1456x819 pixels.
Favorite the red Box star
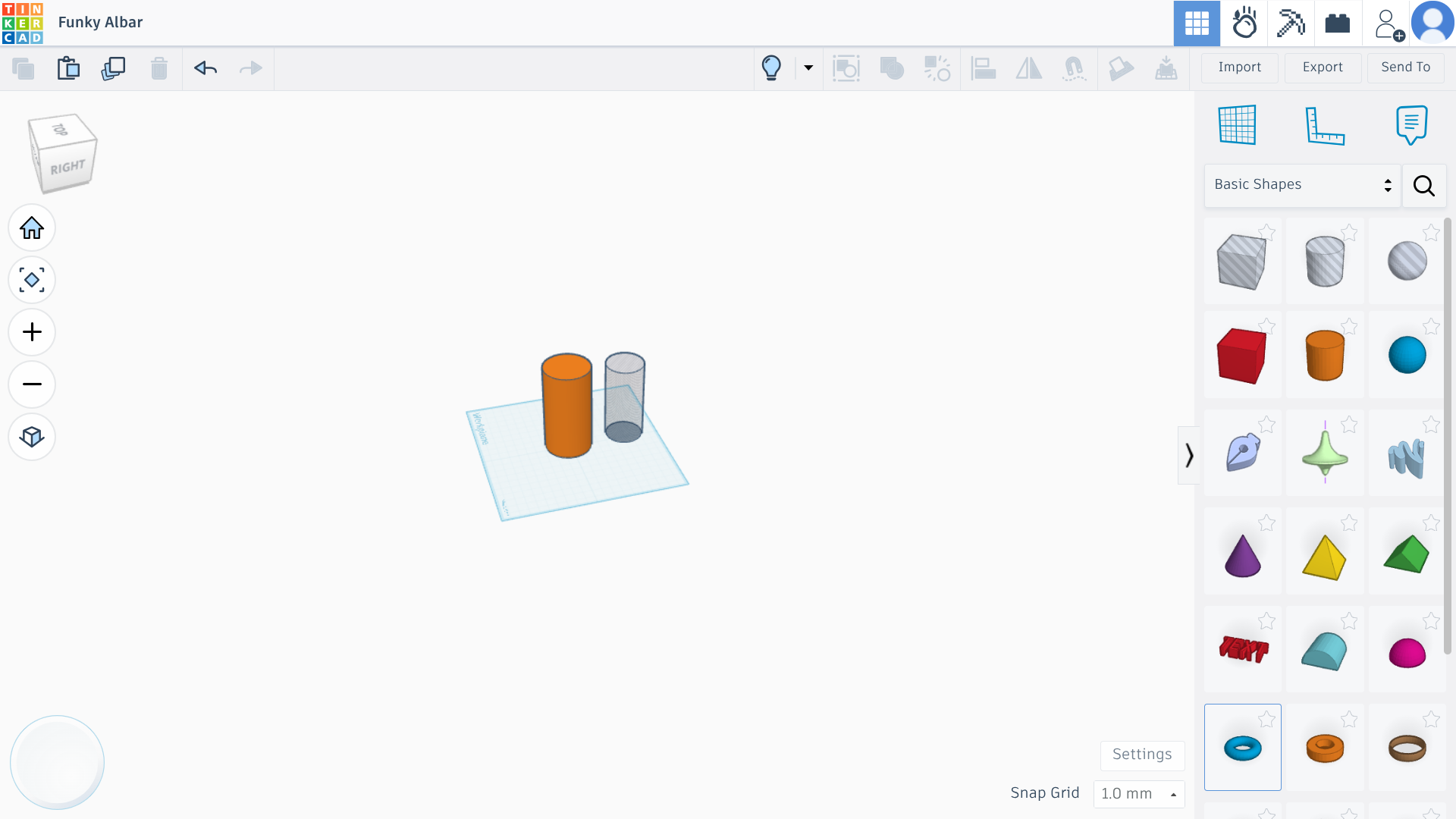click(1266, 326)
